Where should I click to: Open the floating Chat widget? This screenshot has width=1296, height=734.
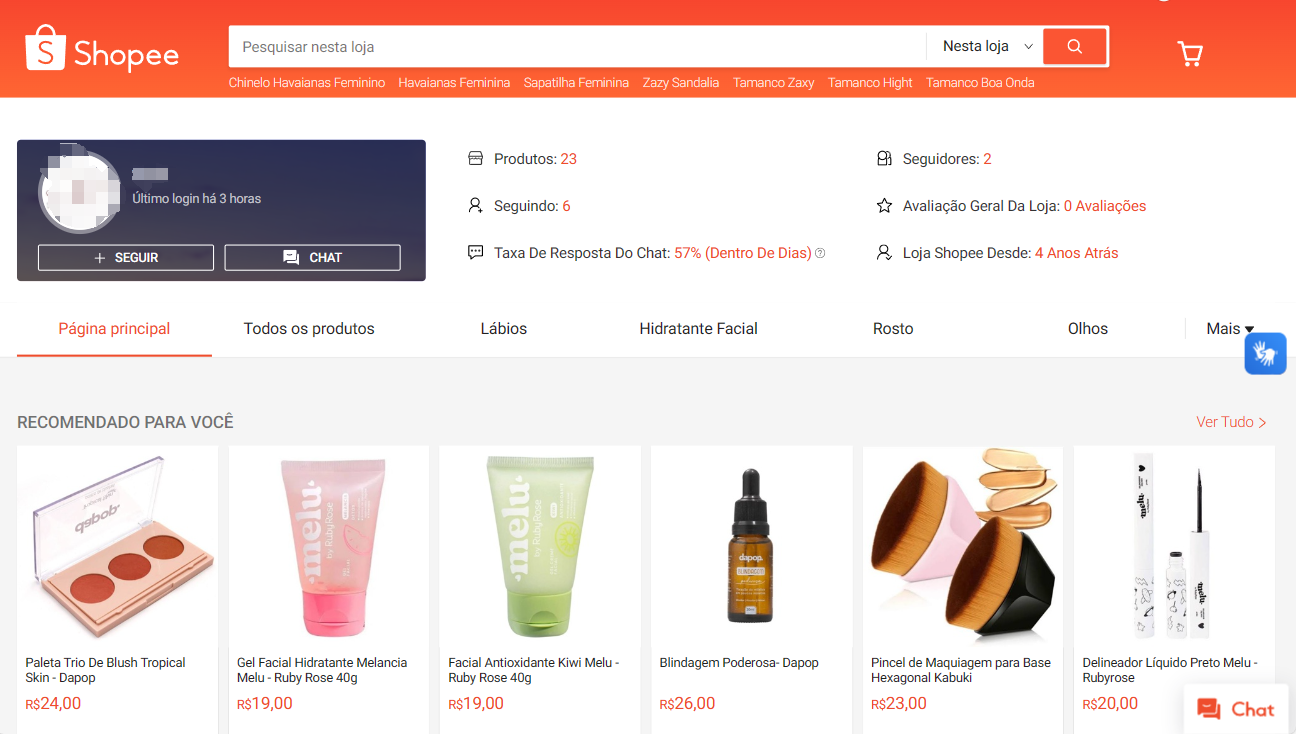pyautogui.click(x=1236, y=709)
